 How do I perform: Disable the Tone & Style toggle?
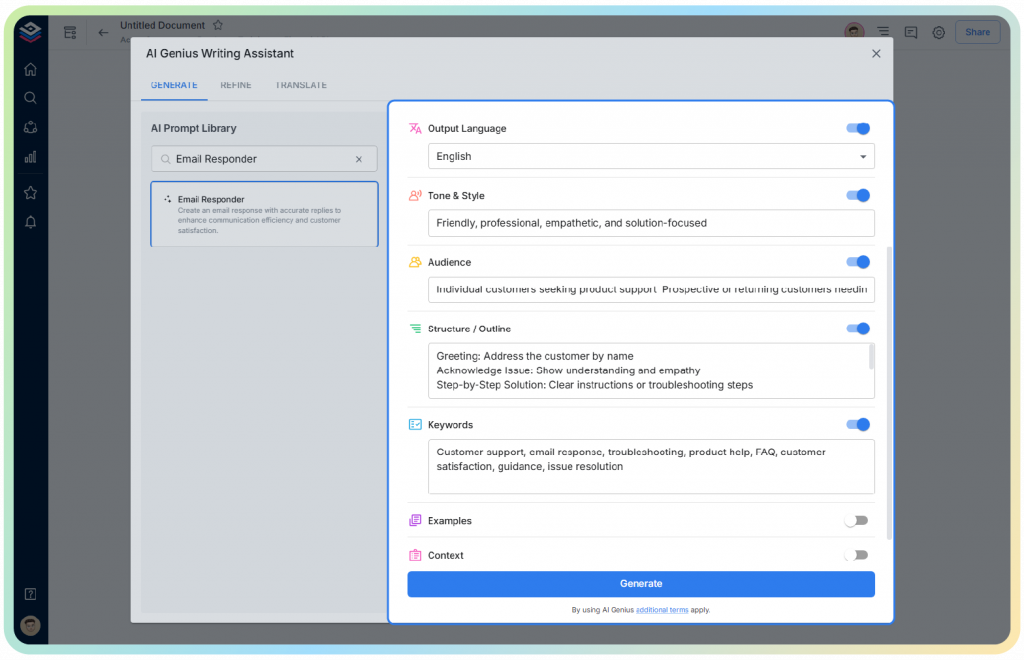tap(857, 195)
